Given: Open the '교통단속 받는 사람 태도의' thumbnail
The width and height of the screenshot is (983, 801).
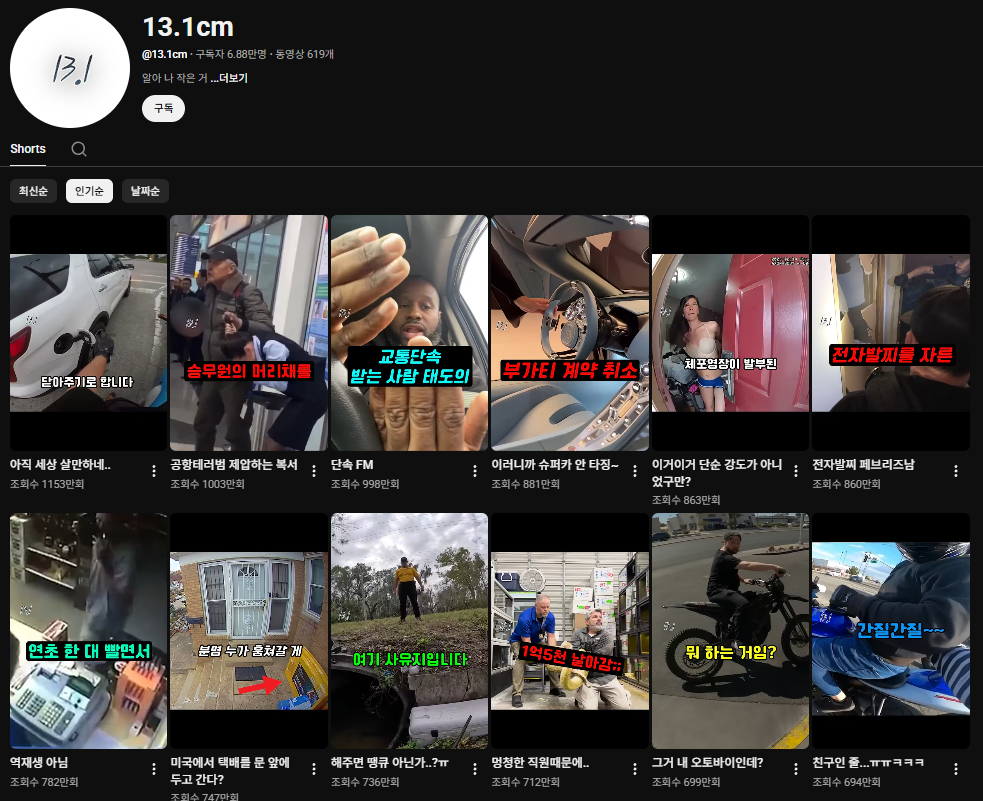Looking at the screenshot, I should (409, 333).
